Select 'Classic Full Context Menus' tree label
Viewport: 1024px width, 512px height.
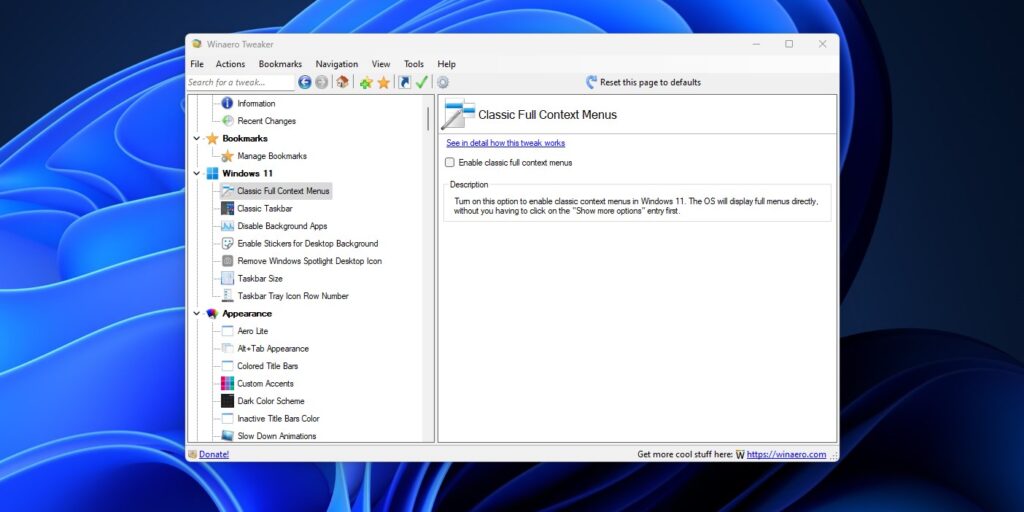pos(283,191)
